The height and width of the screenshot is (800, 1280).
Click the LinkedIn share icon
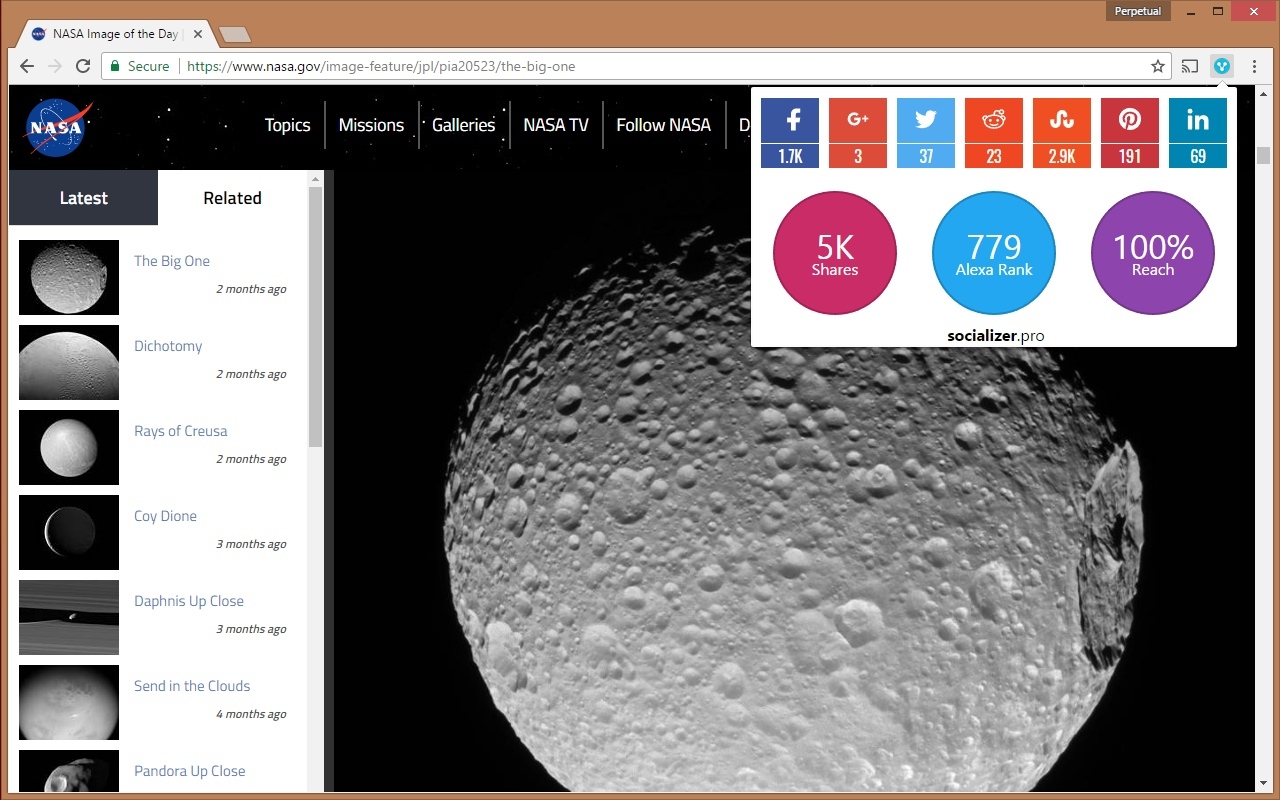pos(1198,120)
